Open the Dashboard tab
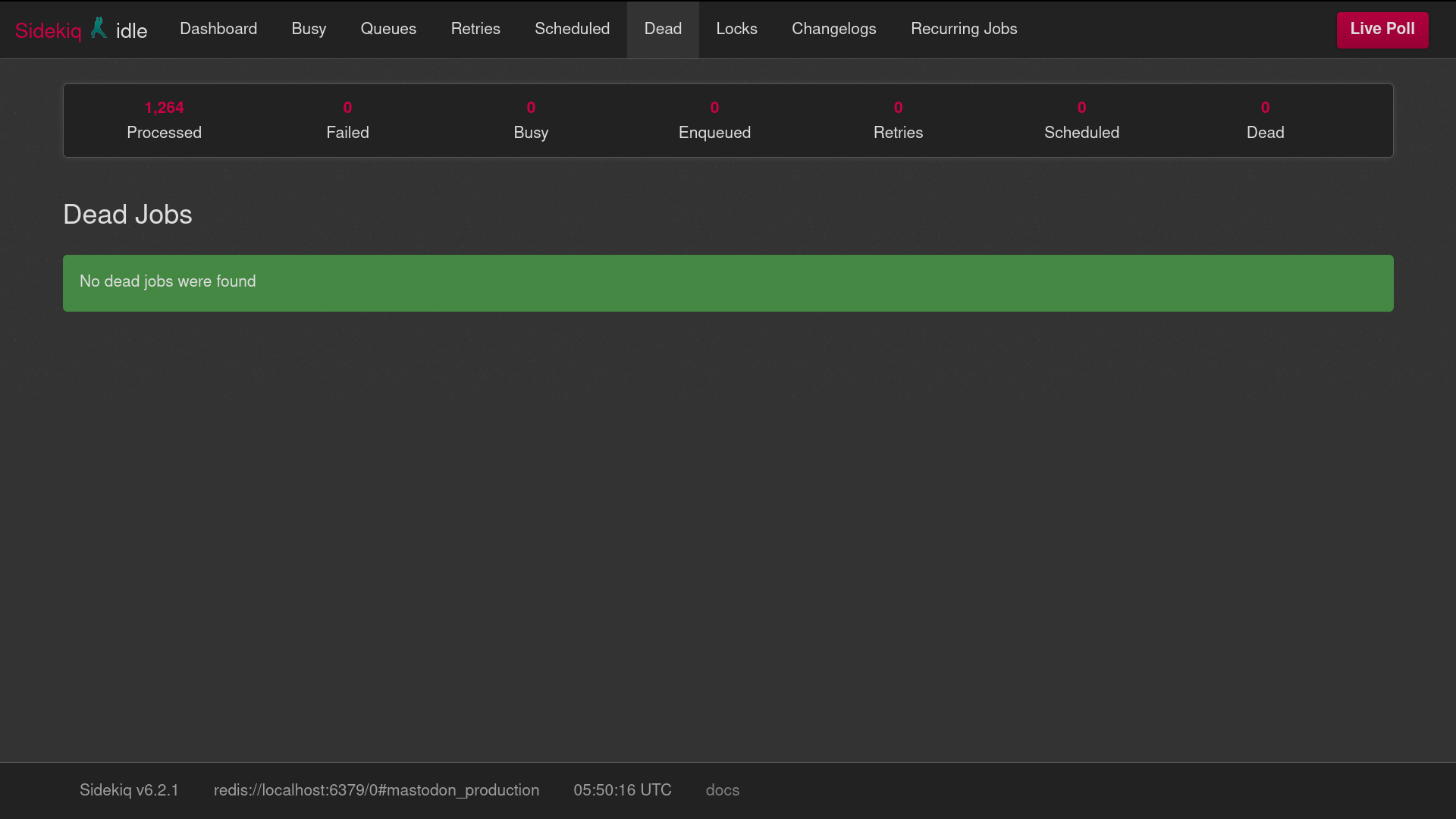The image size is (1456, 819). (218, 29)
